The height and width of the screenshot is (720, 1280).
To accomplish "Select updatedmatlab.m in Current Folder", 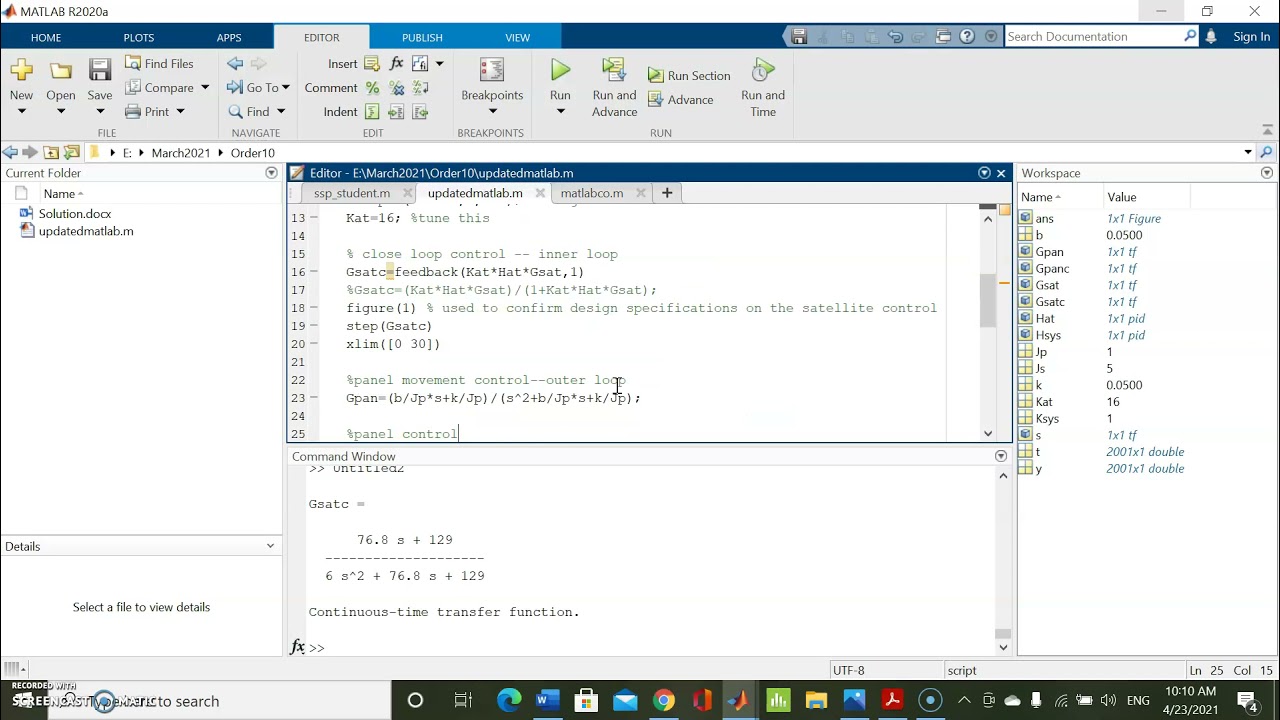I will [86, 231].
